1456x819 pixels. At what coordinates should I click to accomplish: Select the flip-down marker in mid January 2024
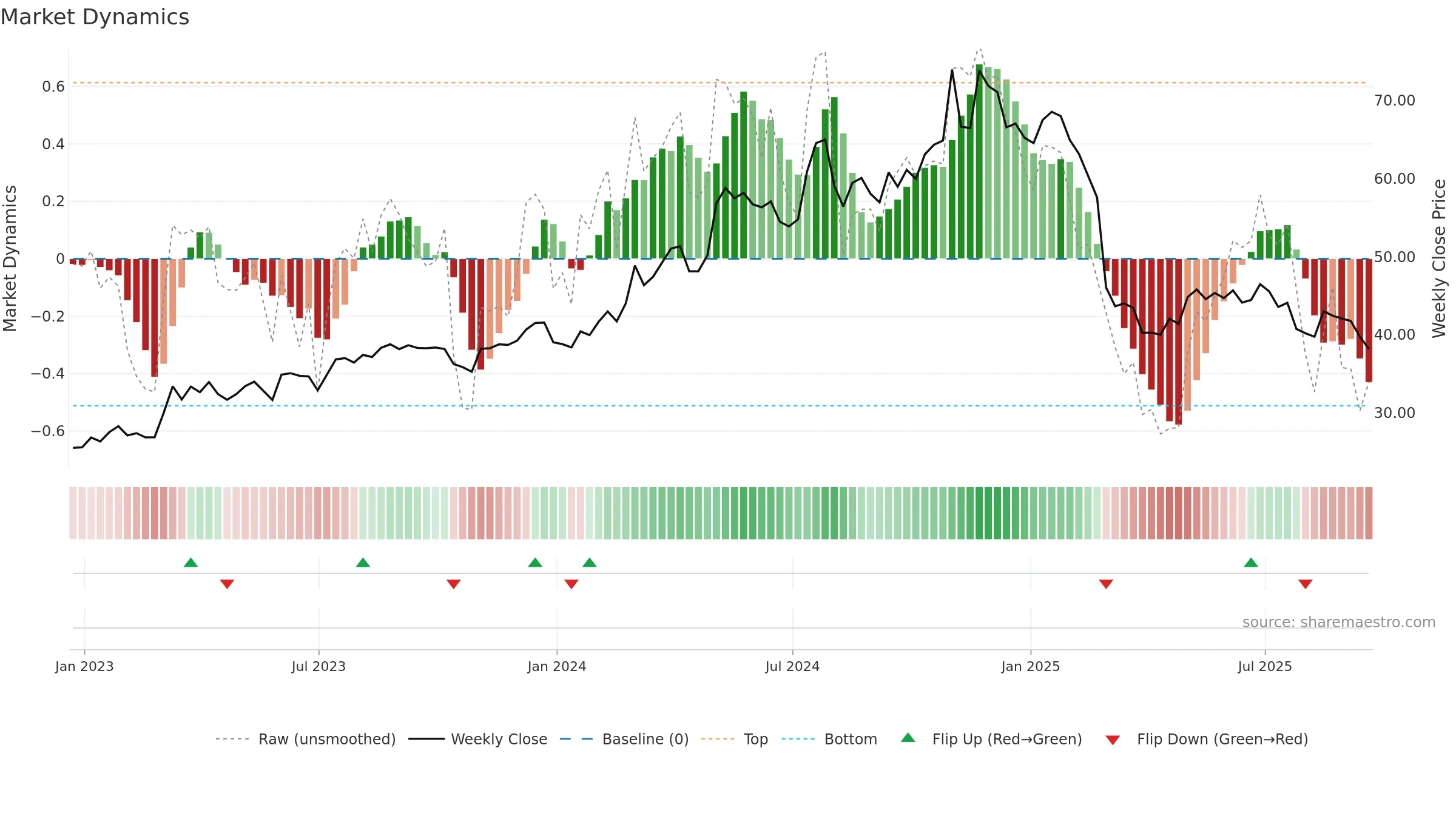pos(571,584)
